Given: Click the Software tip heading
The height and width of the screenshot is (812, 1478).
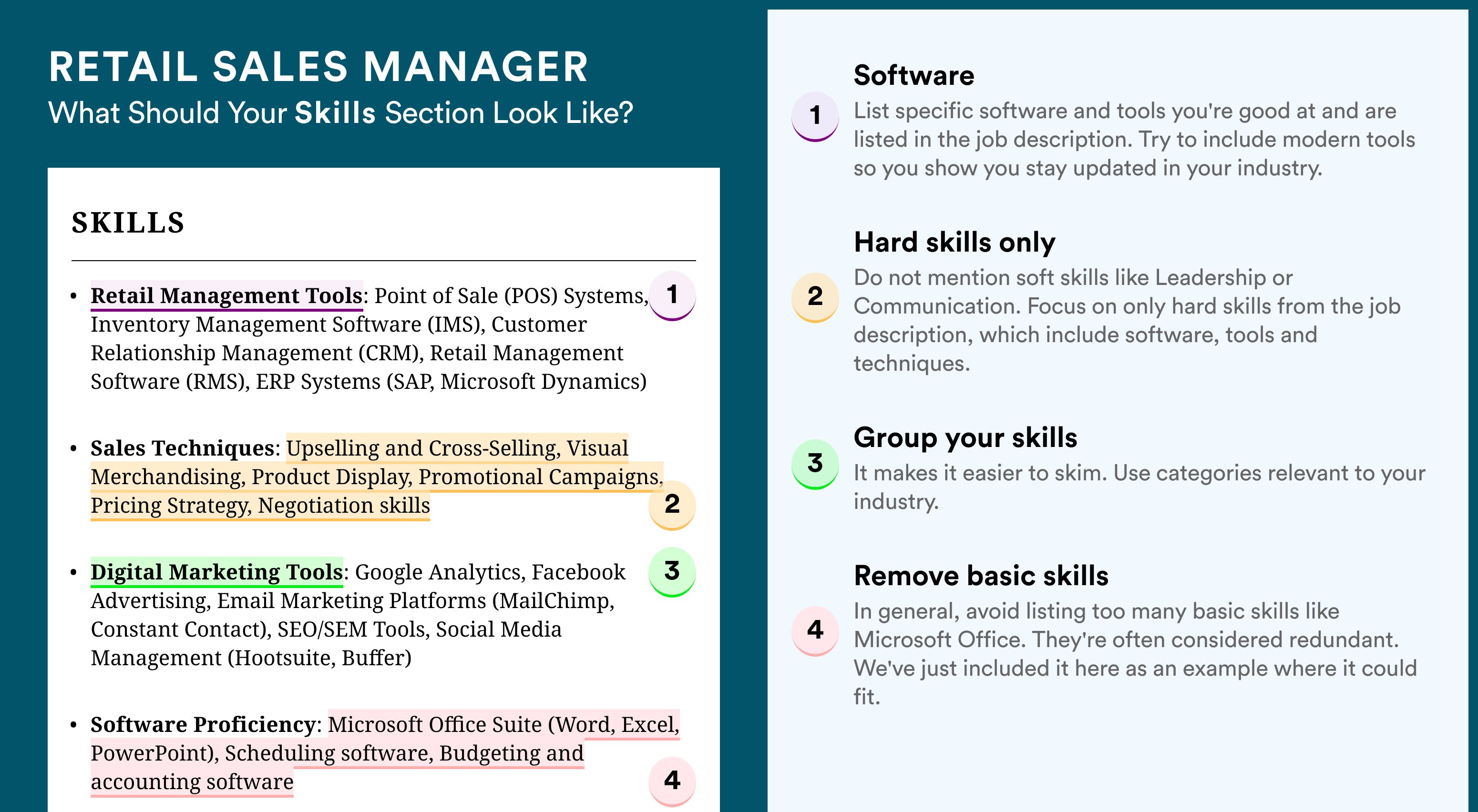Looking at the screenshot, I should [x=913, y=75].
